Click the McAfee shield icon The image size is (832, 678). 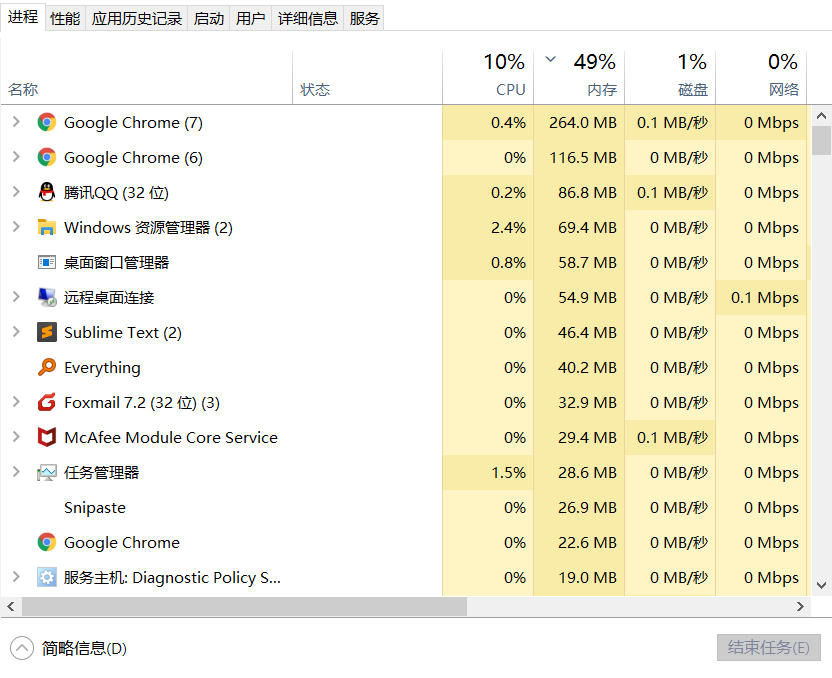(x=47, y=437)
